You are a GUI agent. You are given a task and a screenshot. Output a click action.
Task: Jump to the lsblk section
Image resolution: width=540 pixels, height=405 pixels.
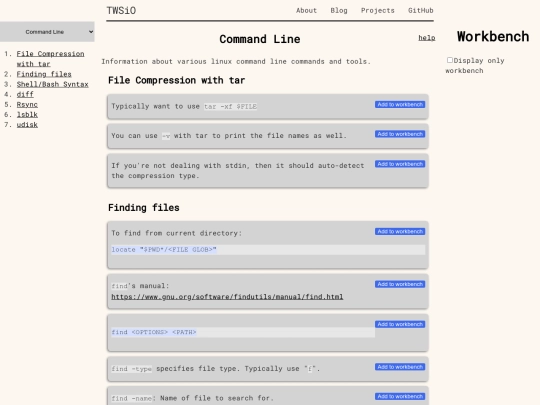[27, 114]
